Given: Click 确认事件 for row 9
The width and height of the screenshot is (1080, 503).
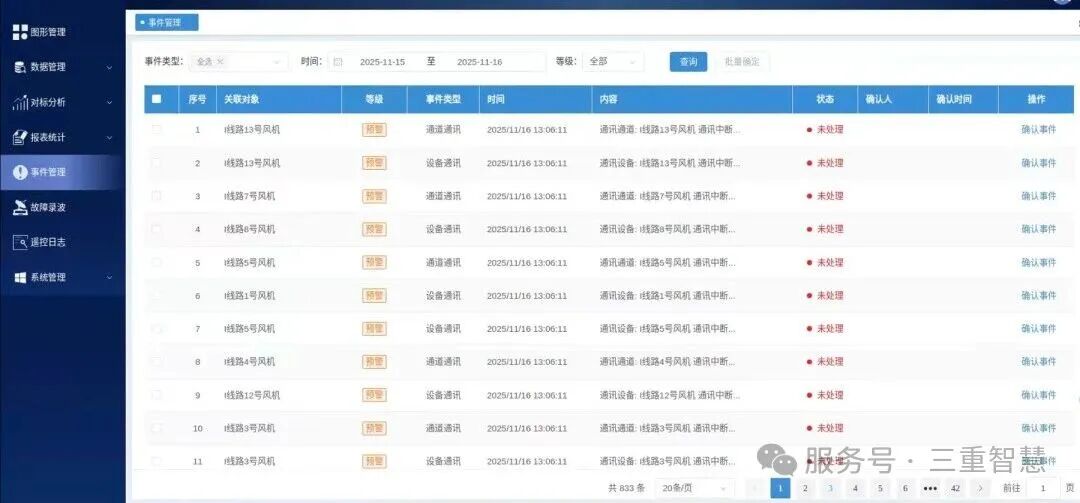Looking at the screenshot, I should click(1038, 395).
